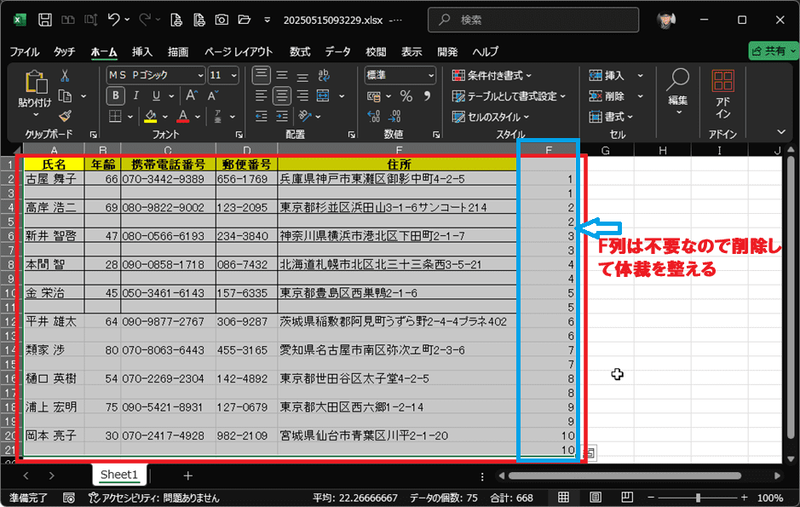
Task: Click the 挿入 insert cells button
Action: 607,75
